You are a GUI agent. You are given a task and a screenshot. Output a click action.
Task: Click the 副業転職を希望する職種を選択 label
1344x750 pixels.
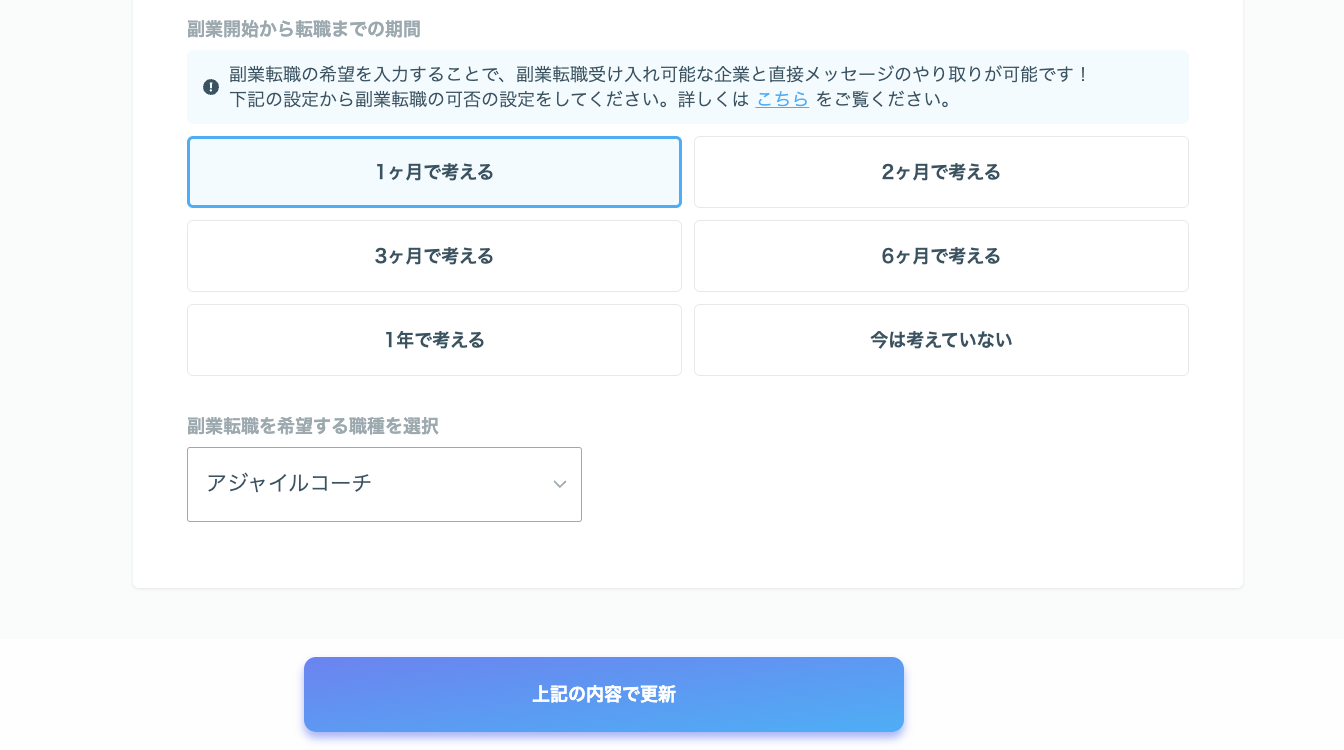point(313,426)
